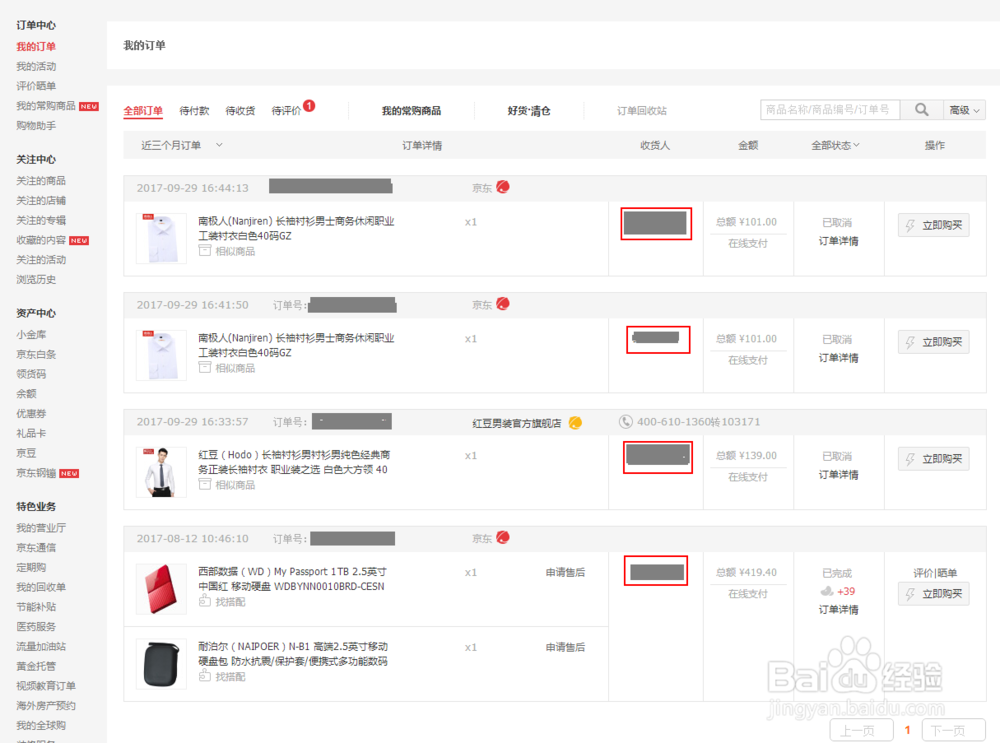Open 优惠券 in sidebar
Image resolution: width=1000 pixels, height=743 pixels.
click(31, 413)
